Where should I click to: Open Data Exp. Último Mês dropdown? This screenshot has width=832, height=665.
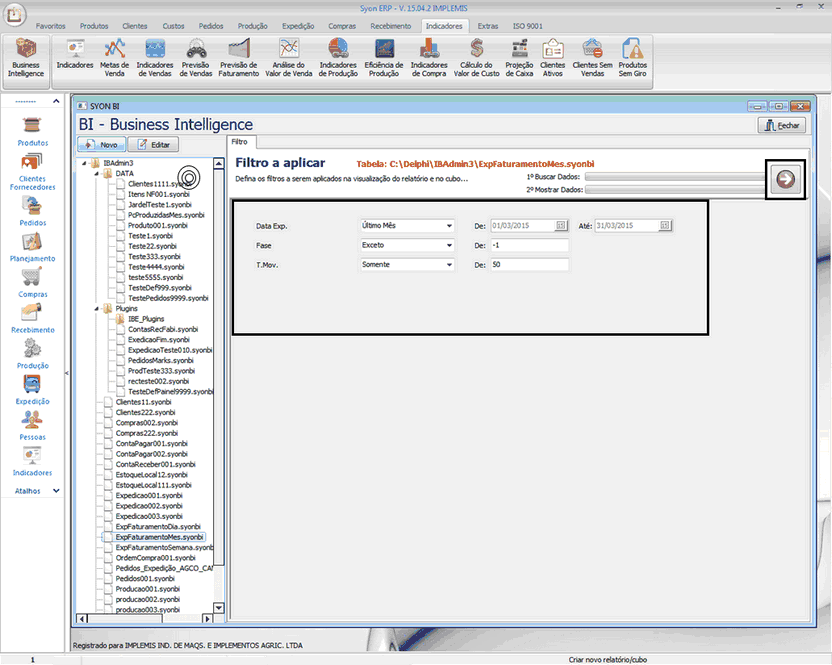tap(406, 226)
